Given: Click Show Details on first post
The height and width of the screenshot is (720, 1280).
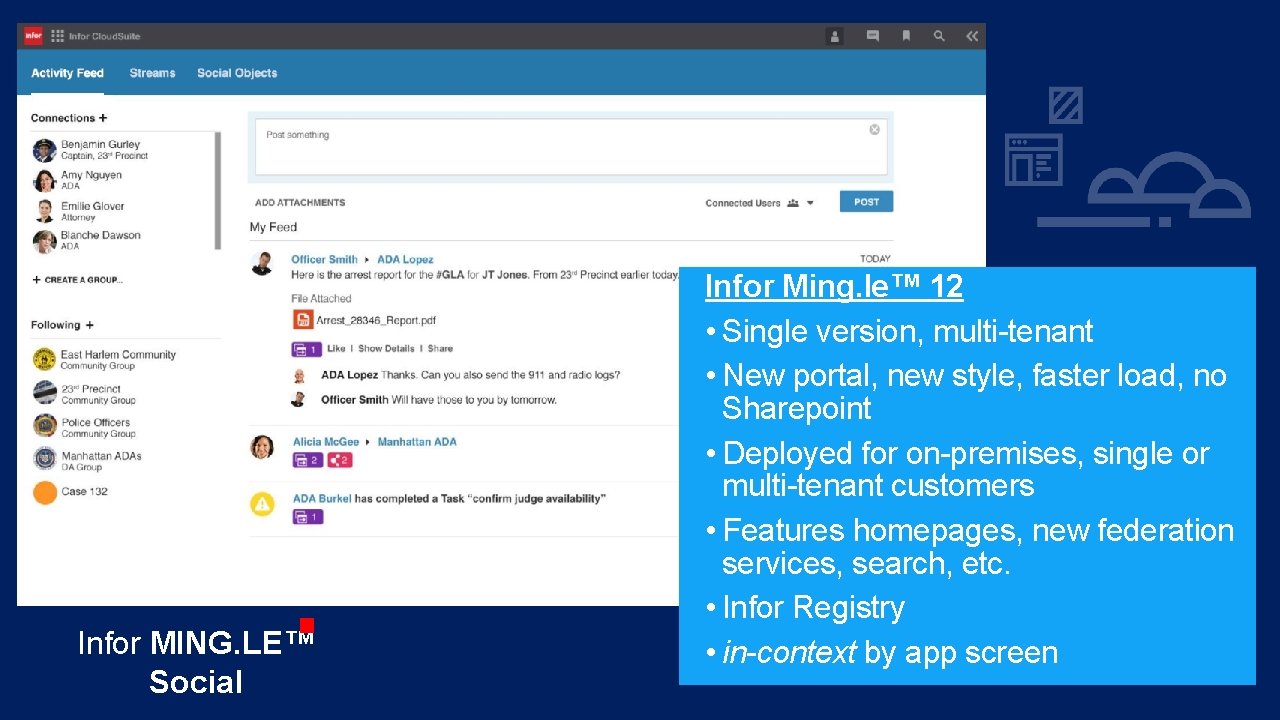Looking at the screenshot, I should pos(386,349).
